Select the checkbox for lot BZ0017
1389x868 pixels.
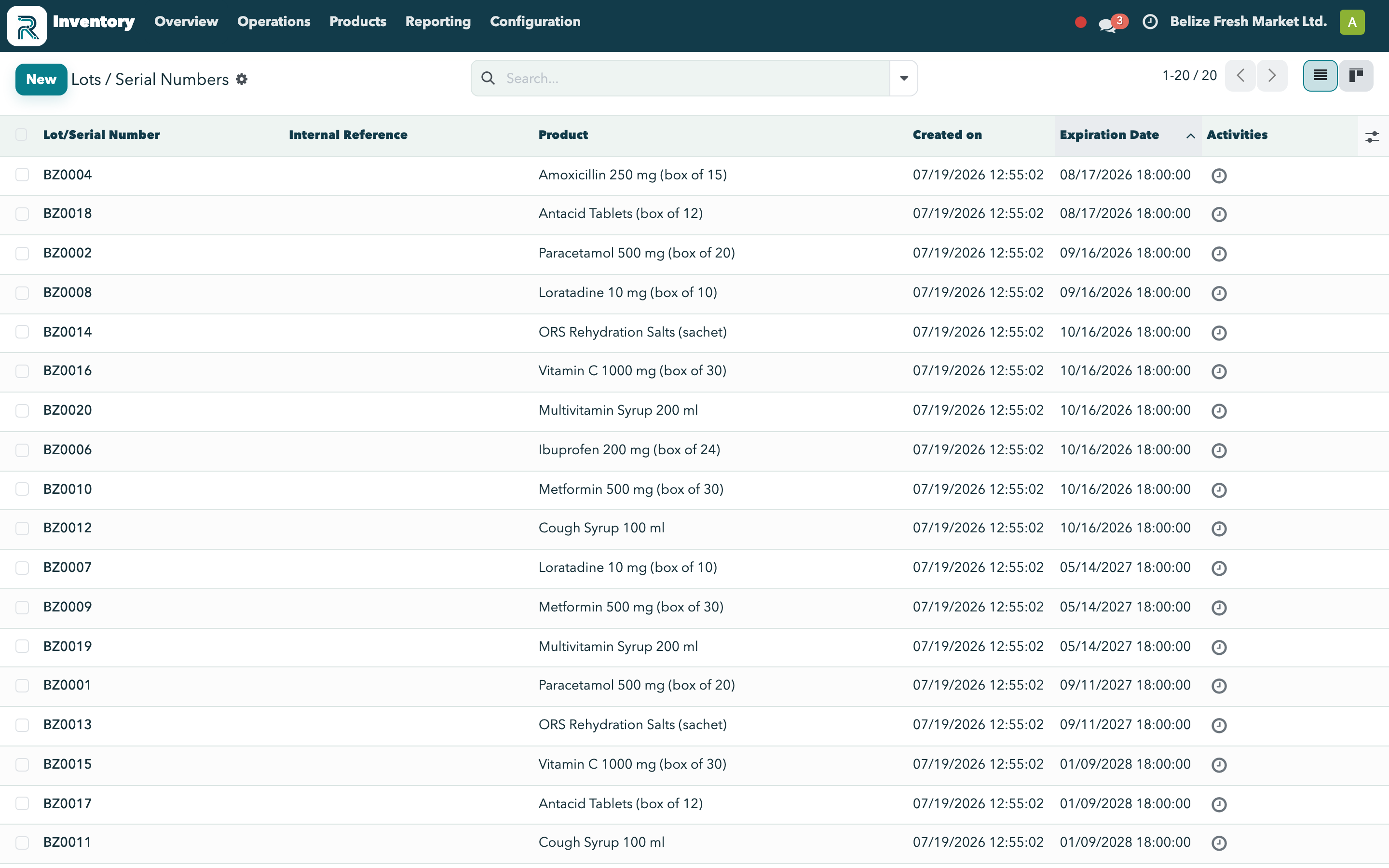[22, 804]
